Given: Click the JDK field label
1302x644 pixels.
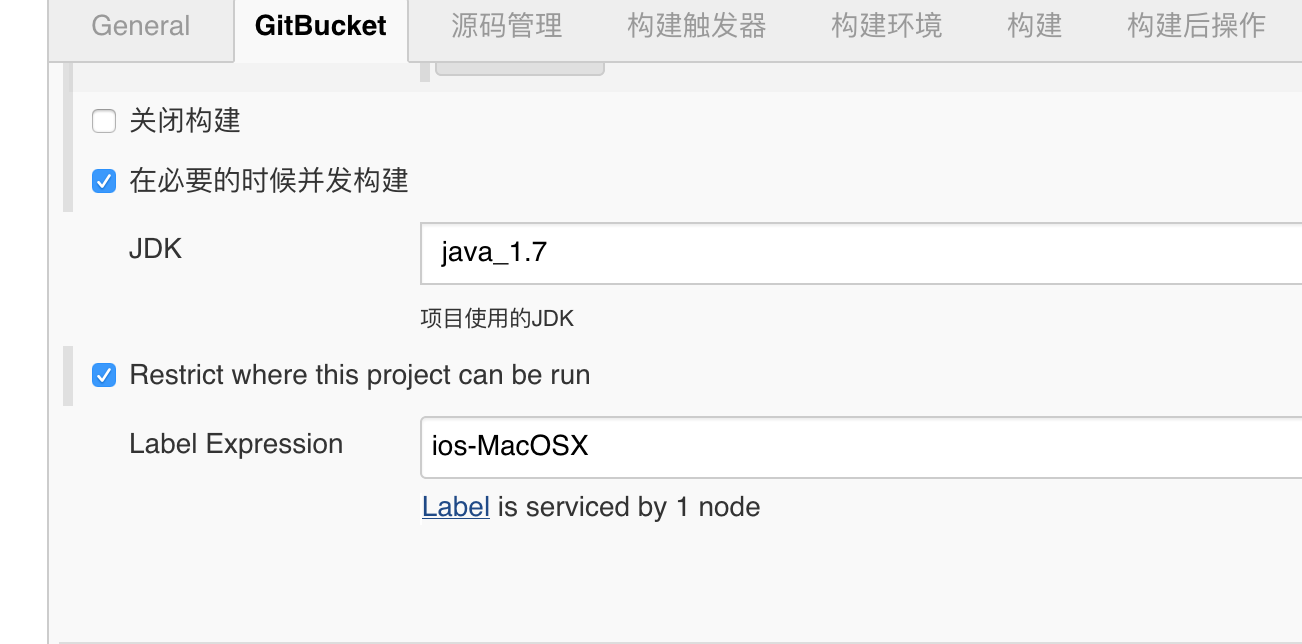Looking at the screenshot, I should pyautogui.click(x=155, y=249).
